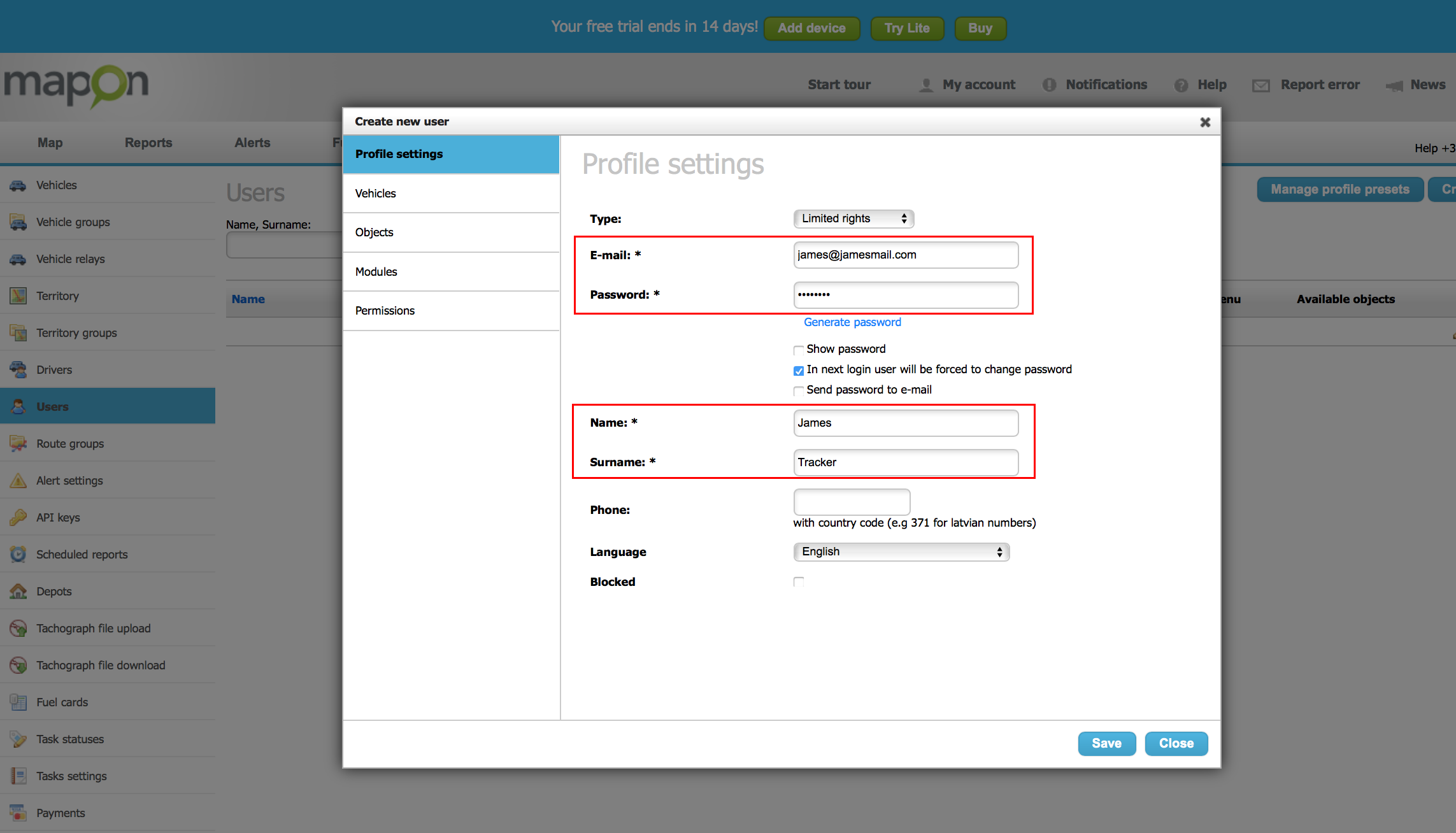Click the Vehicle groups icon
The image size is (1456, 833).
point(18,222)
